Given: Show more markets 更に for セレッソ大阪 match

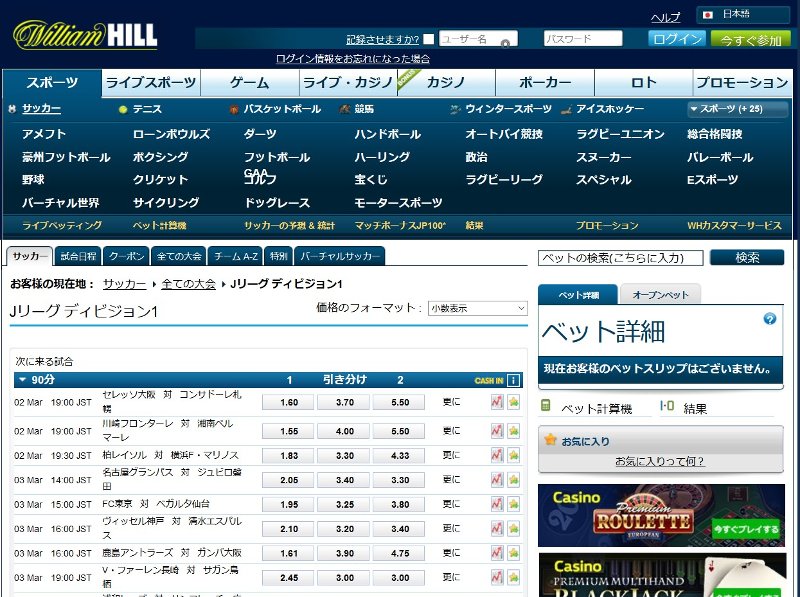Looking at the screenshot, I should coord(451,402).
